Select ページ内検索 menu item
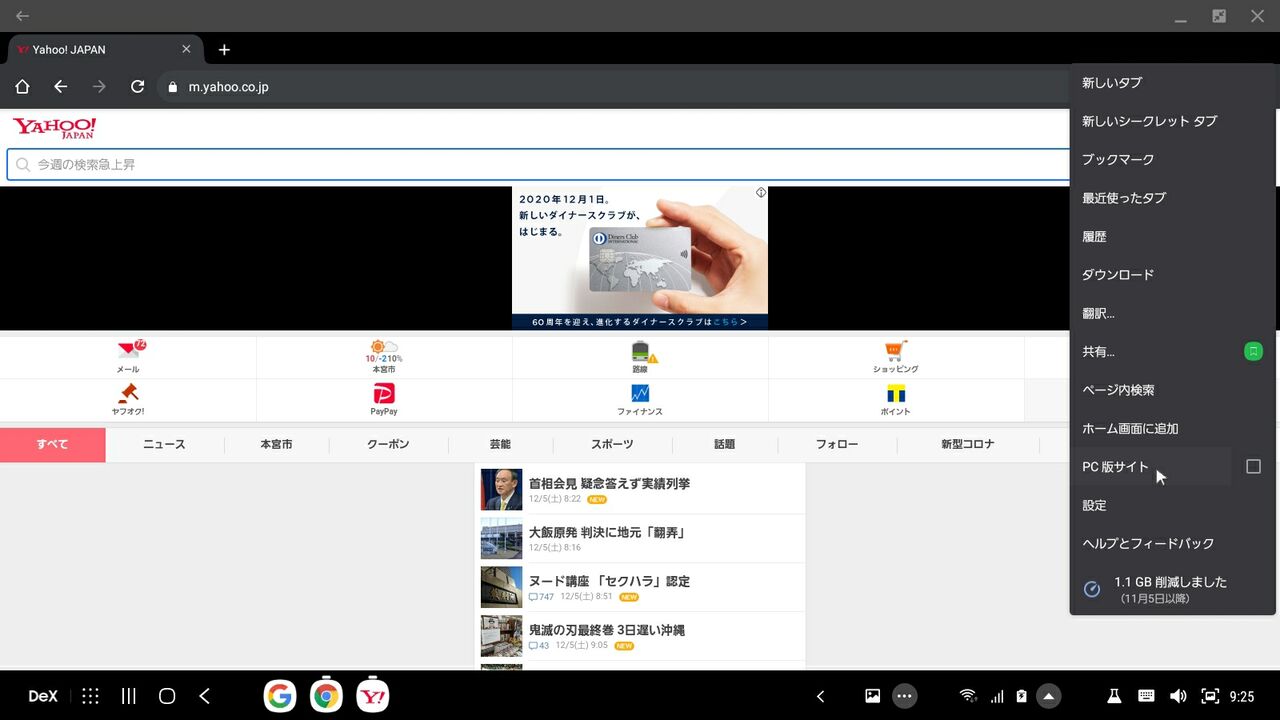 (x=1172, y=390)
